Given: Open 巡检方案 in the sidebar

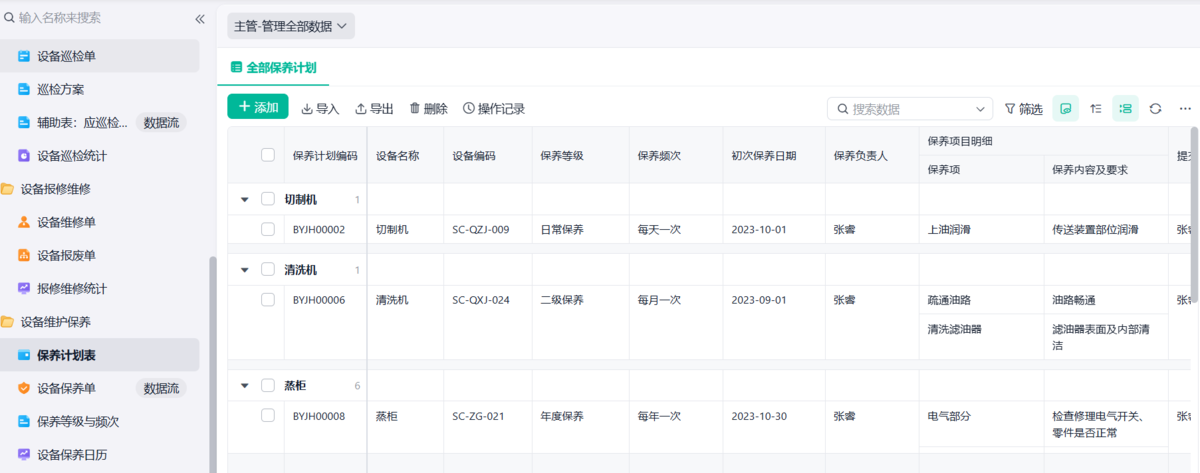Looking at the screenshot, I should 100,89.
